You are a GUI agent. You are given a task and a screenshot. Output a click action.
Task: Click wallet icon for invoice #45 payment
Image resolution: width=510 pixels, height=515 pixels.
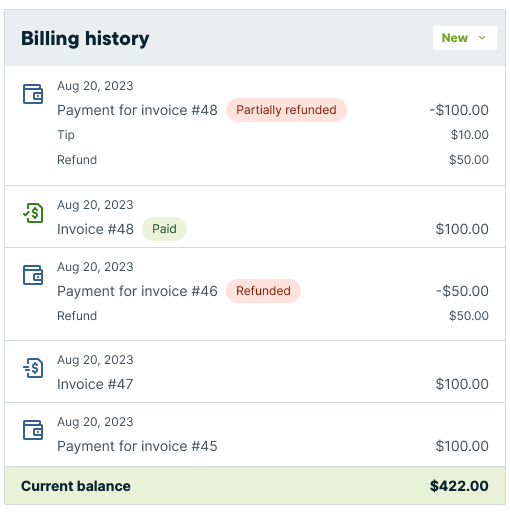click(x=33, y=430)
